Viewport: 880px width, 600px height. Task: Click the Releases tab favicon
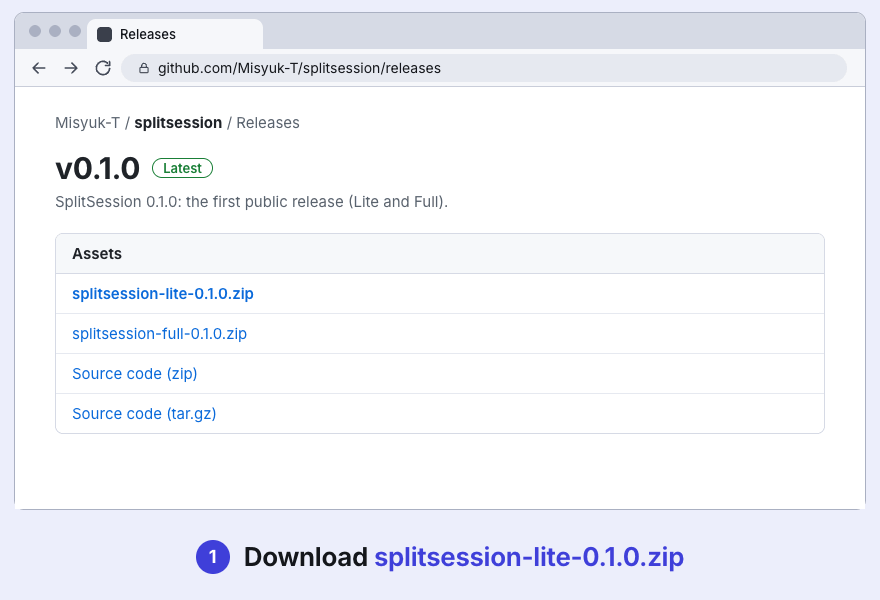click(x=104, y=34)
